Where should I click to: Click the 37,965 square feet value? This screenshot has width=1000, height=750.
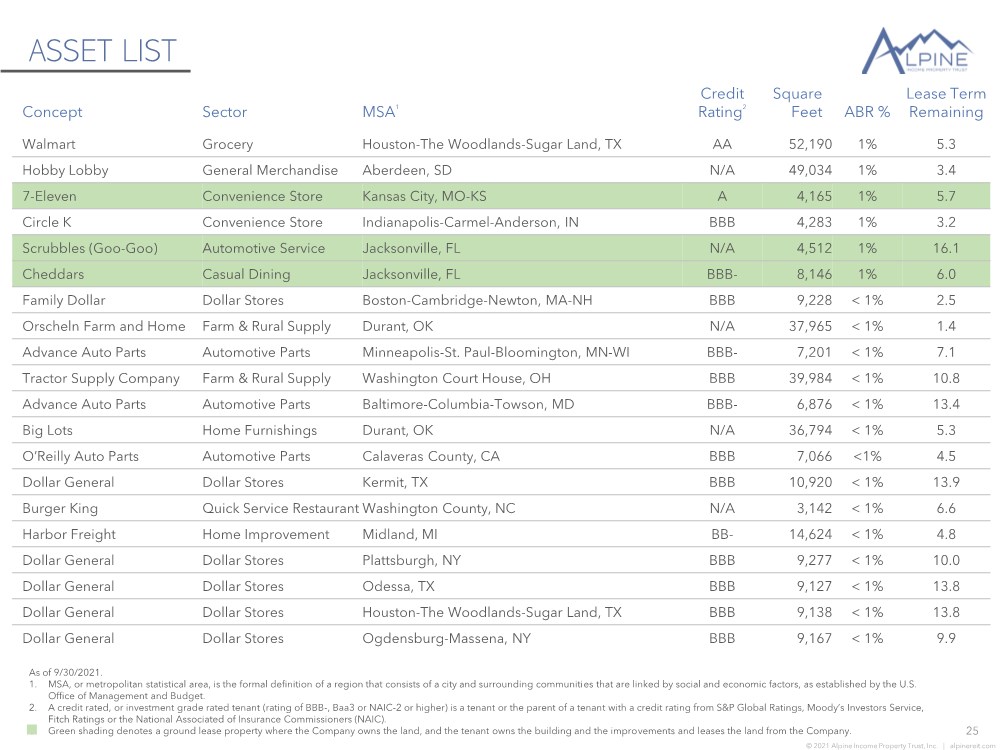pyautogui.click(x=810, y=327)
